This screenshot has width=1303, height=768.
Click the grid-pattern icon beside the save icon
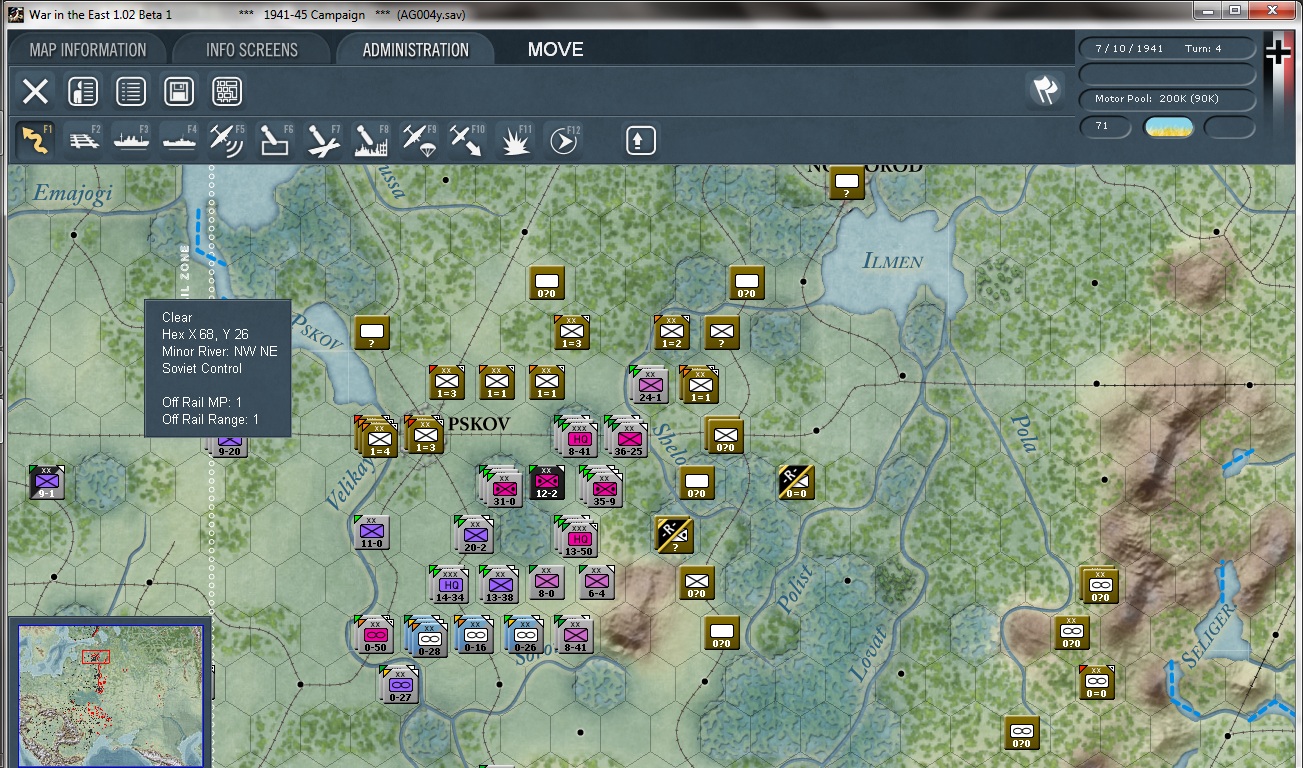click(227, 92)
